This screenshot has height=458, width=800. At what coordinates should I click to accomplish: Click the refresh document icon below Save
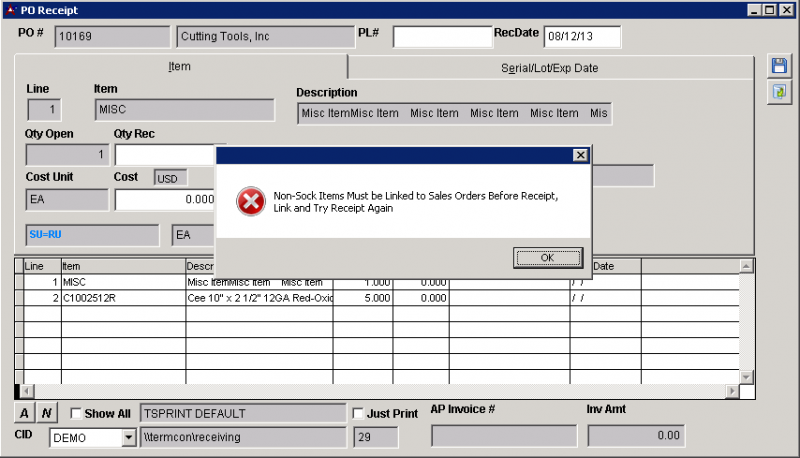click(778, 92)
